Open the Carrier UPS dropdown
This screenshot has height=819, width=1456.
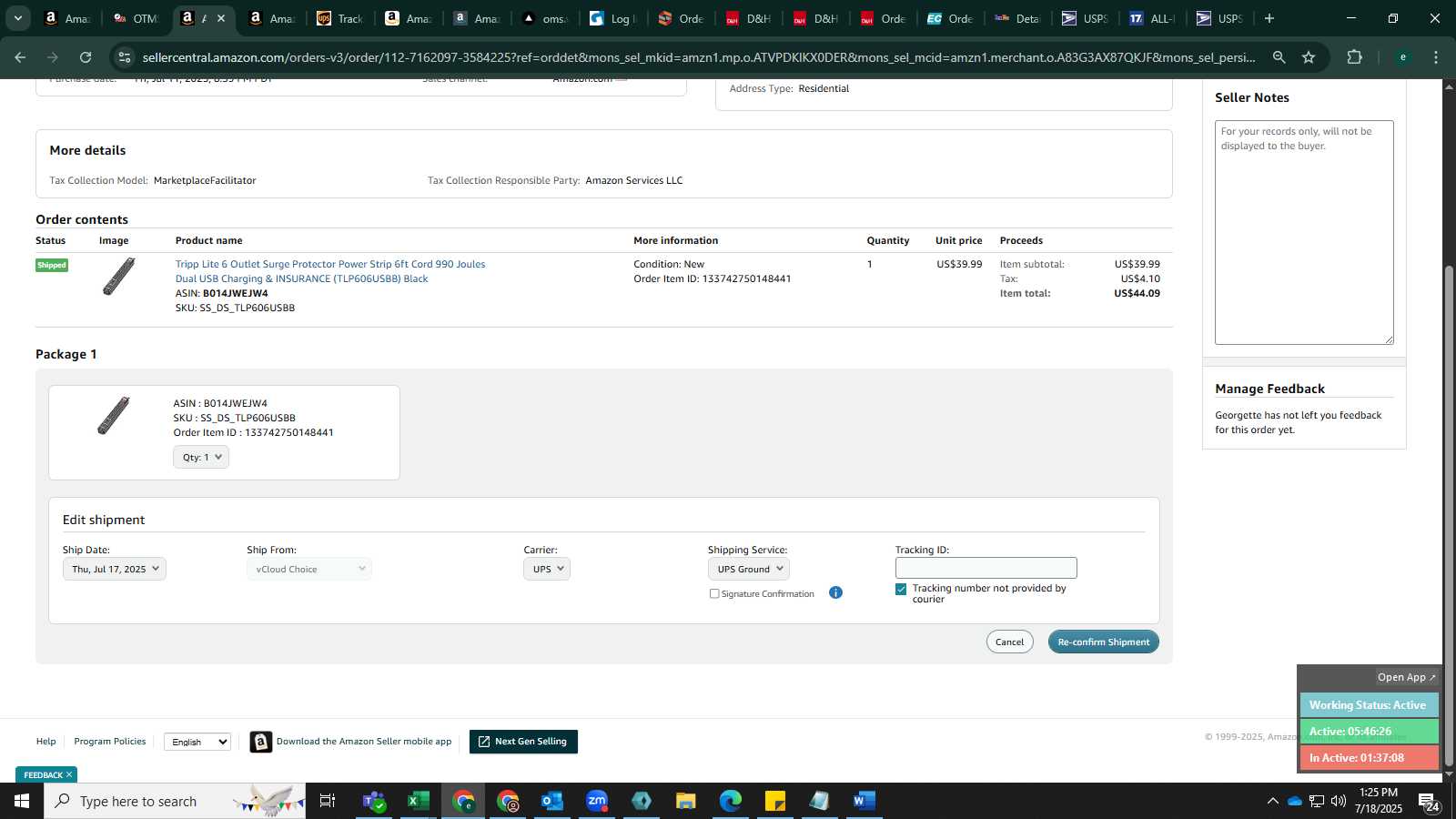pos(547,569)
